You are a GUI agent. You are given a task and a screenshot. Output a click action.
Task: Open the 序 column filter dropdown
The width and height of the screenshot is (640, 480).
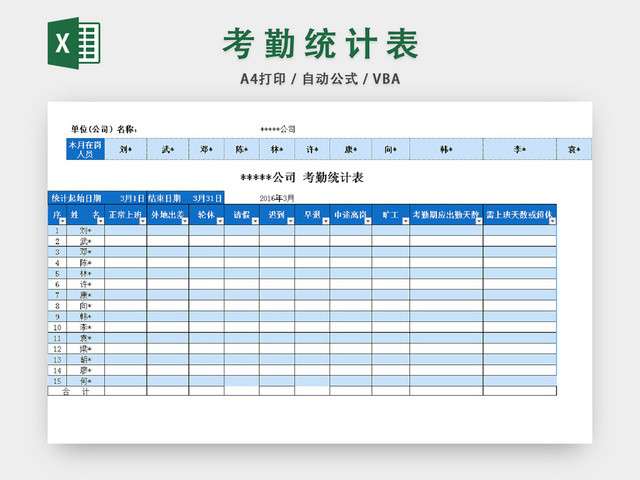[x=62, y=221]
